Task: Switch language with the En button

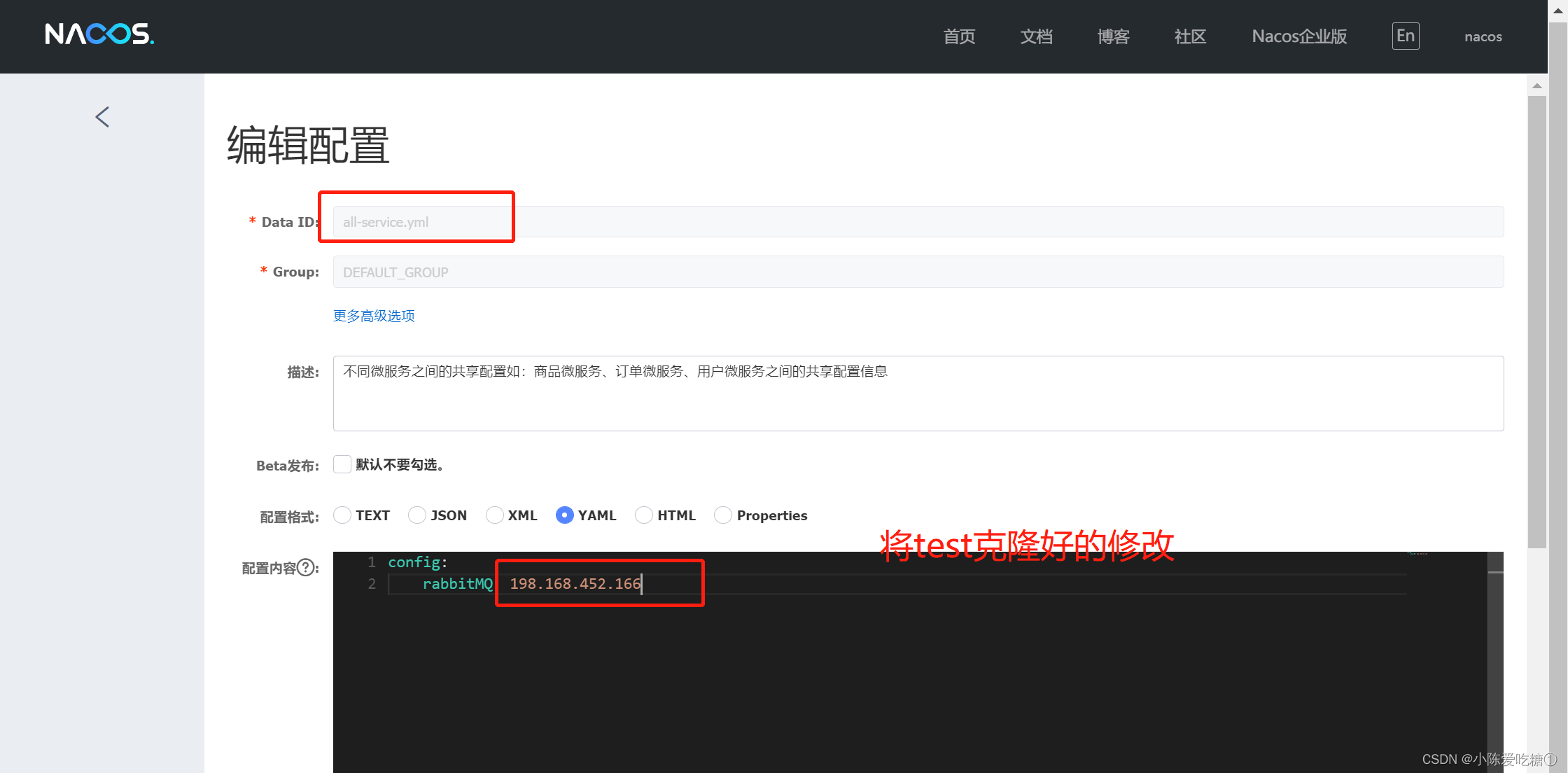Action: tap(1406, 36)
